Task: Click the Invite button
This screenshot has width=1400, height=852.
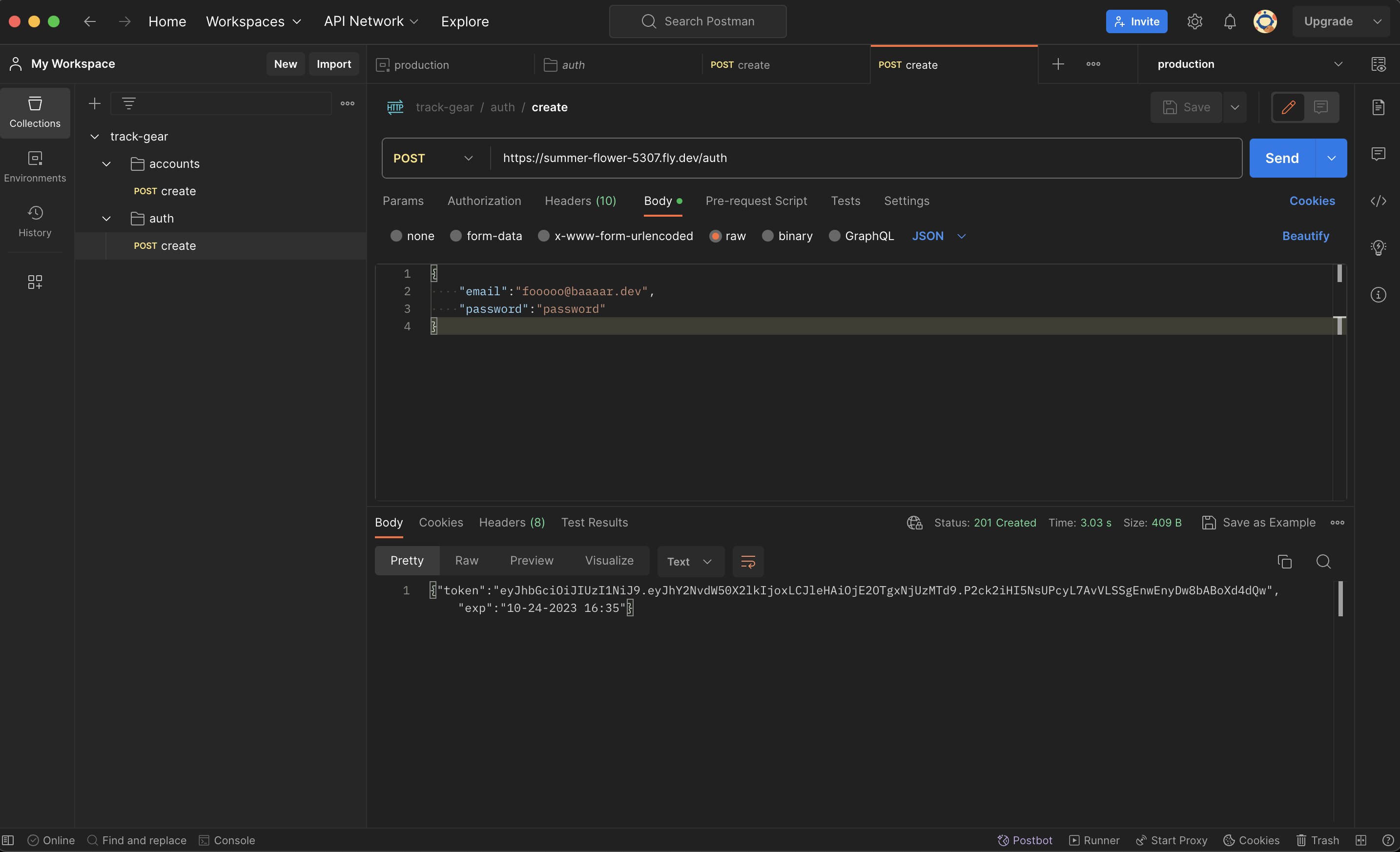Action: tap(1136, 21)
